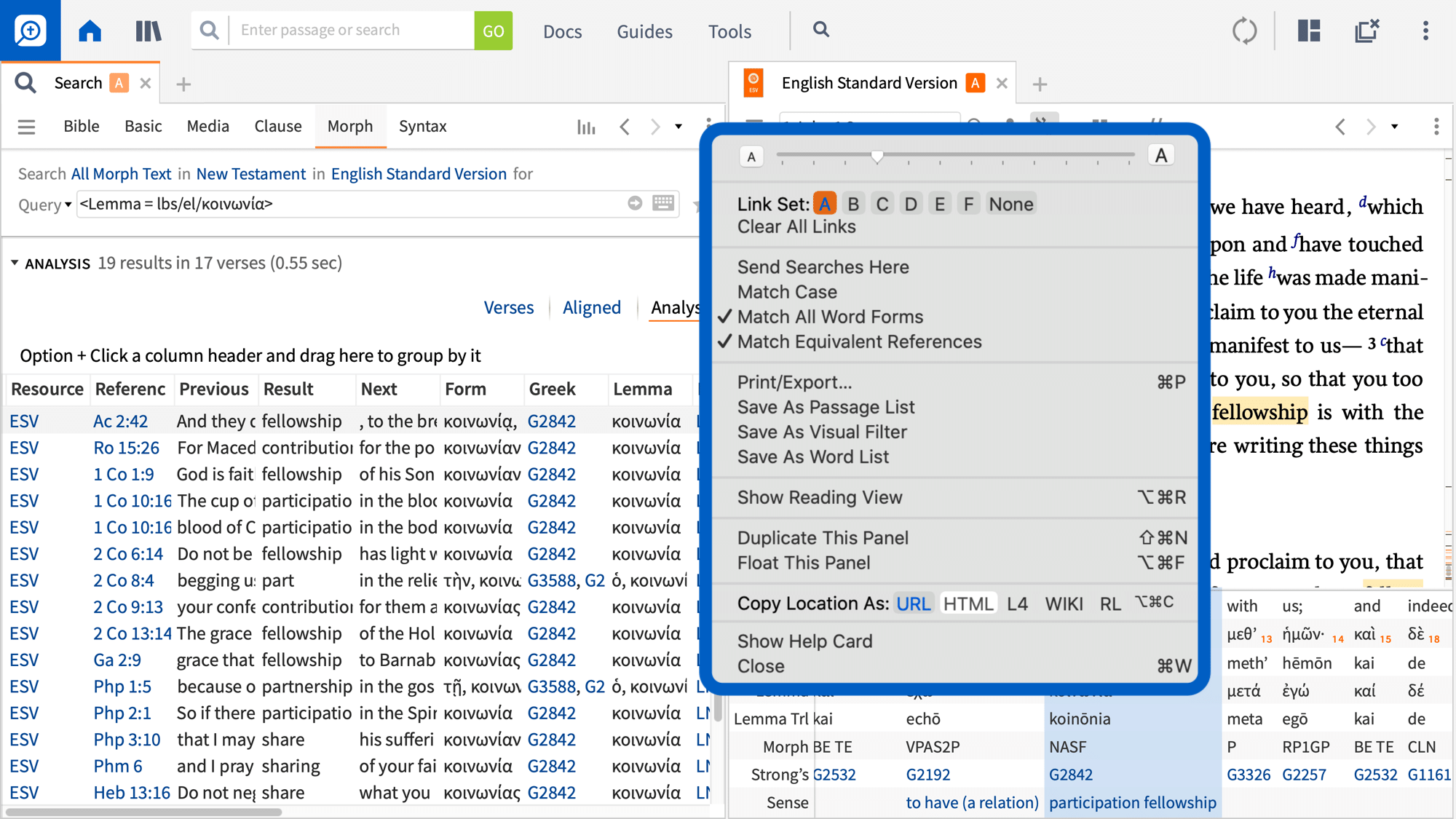Image resolution: width=1456 pixels, height=819 pixels.
Task: Click the small A decrease font icon
Action: (751, 157)
